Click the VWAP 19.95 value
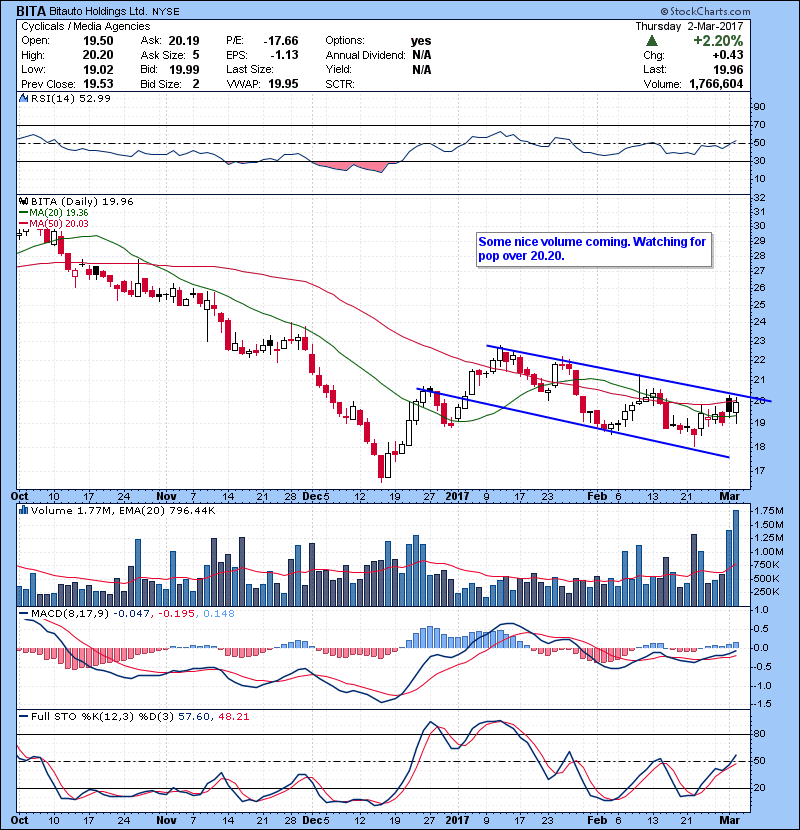Screen dimensions: 800x830 [283, 84]
